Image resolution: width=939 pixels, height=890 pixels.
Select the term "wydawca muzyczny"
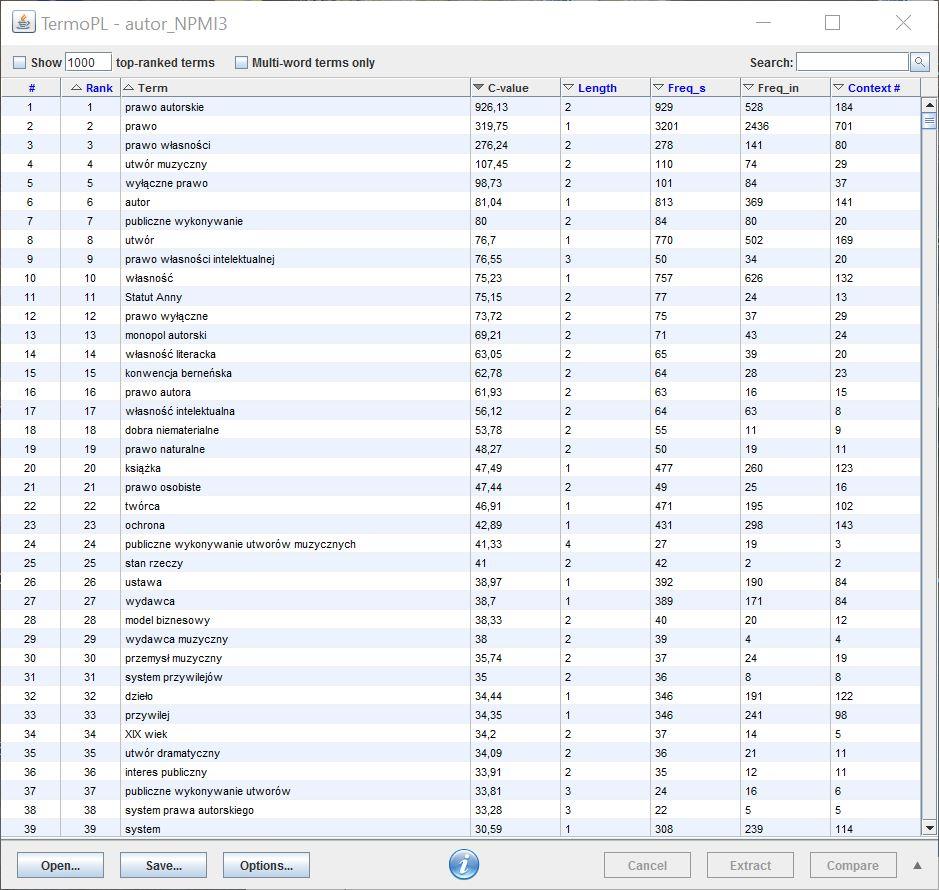tap(176, 640)
